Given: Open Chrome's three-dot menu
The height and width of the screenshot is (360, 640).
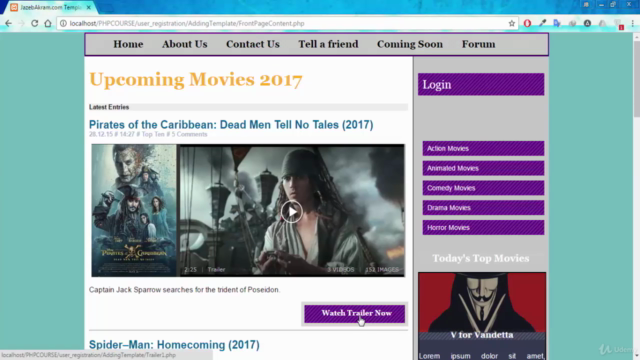Looking at the screenshot, I should tap(633, 23).
